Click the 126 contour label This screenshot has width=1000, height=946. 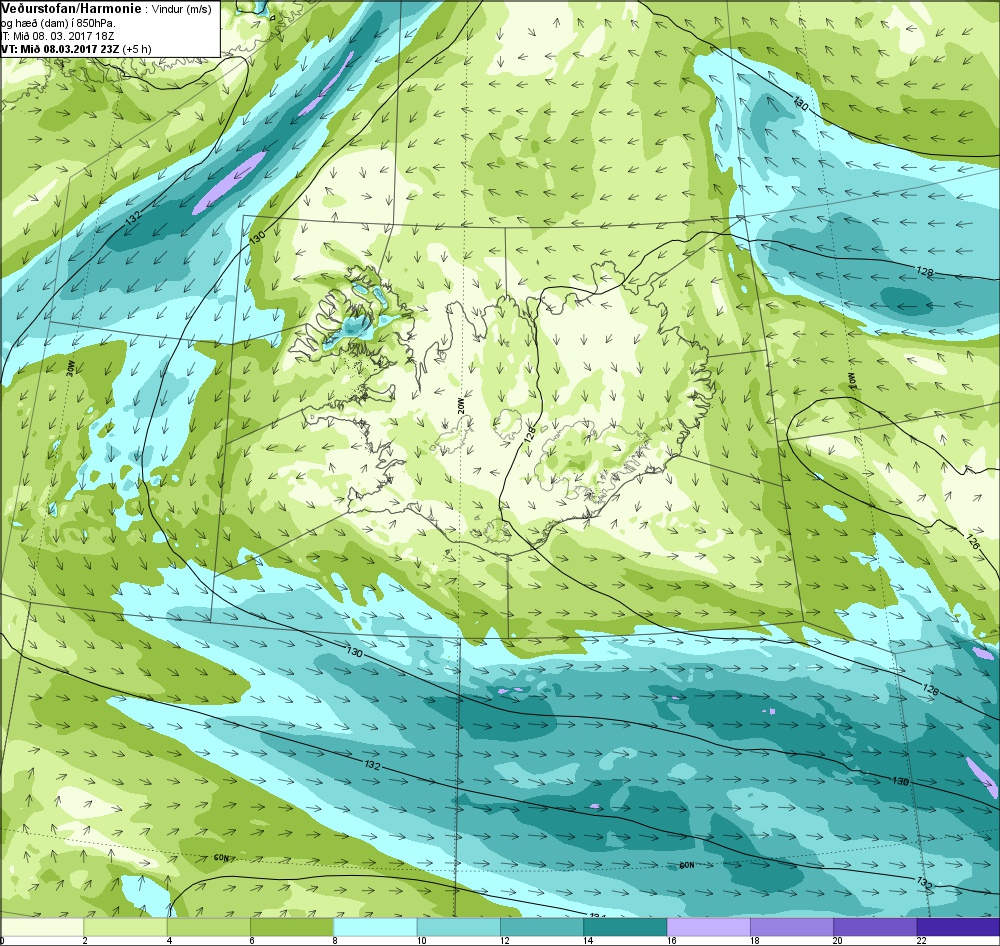point(972,542)
